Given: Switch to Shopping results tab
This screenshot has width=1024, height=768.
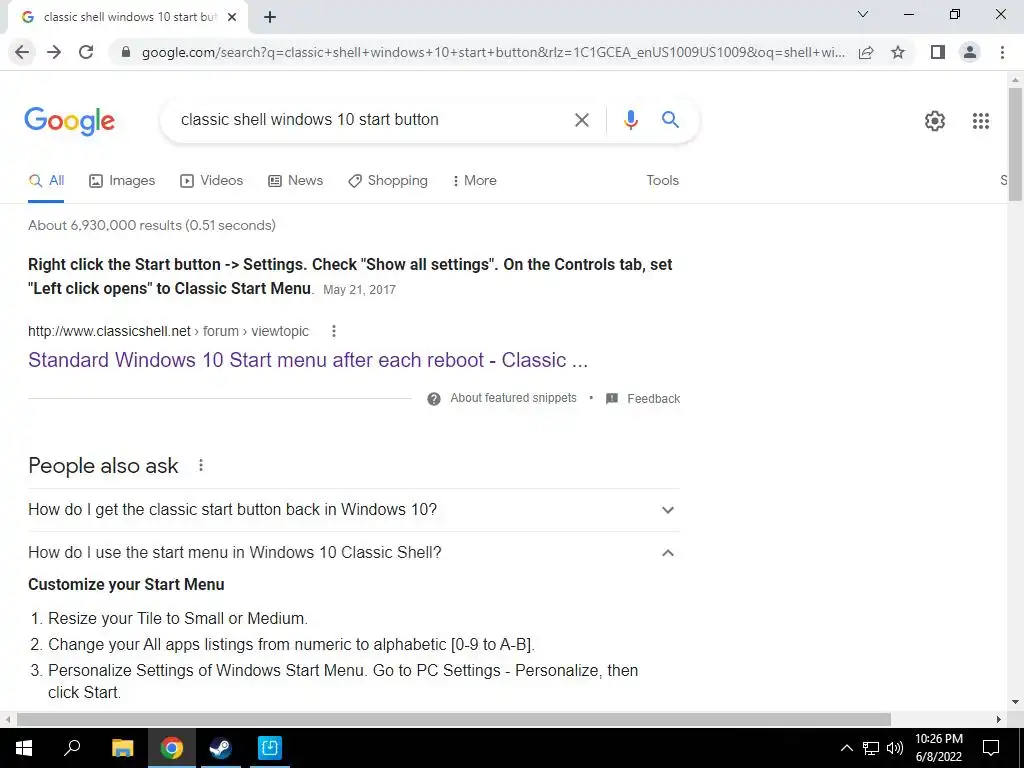Looking at the screenshot, I should 388,181.
